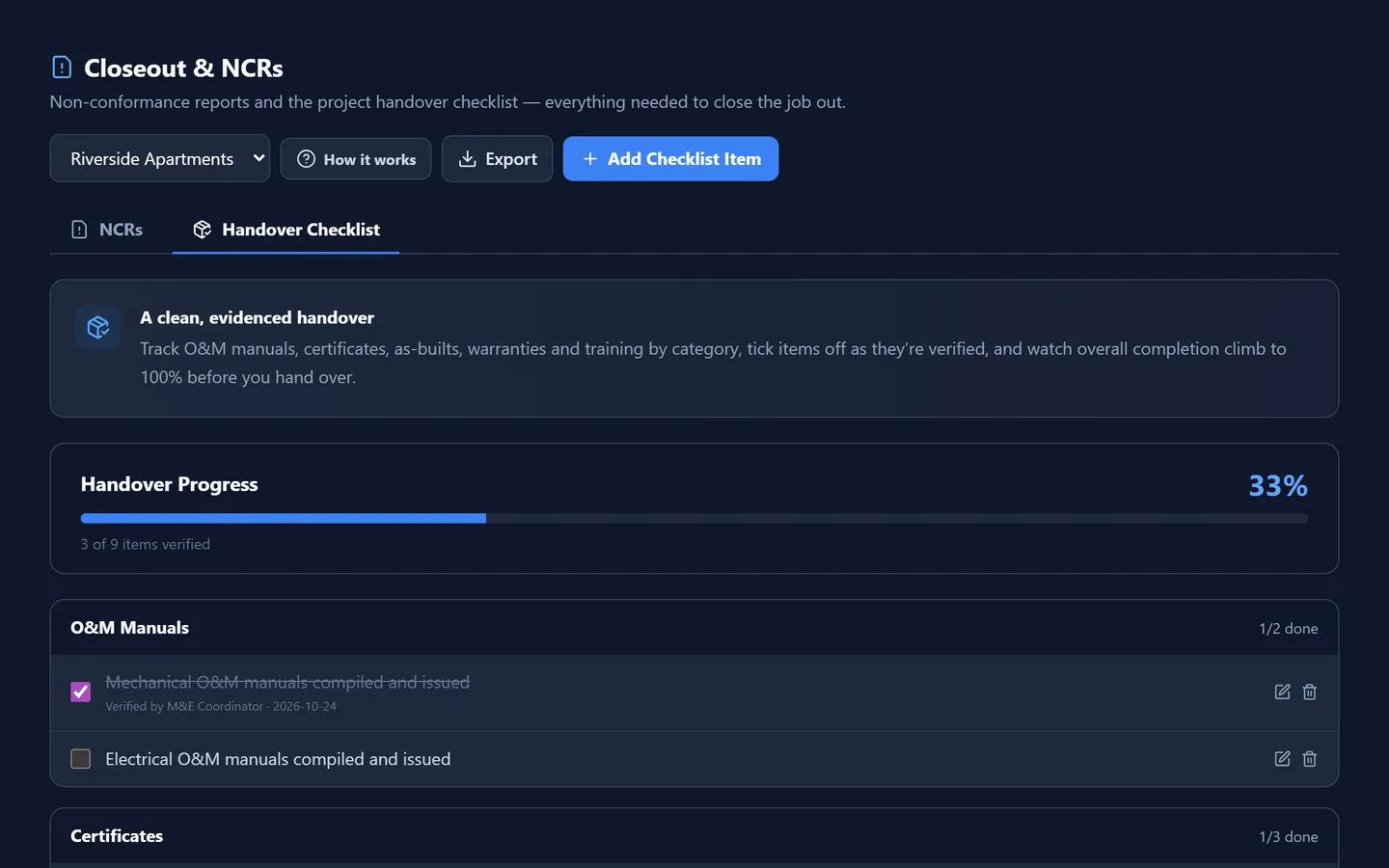Open the How it works help
Viewport: 1389px width, 868px height.
356,159
